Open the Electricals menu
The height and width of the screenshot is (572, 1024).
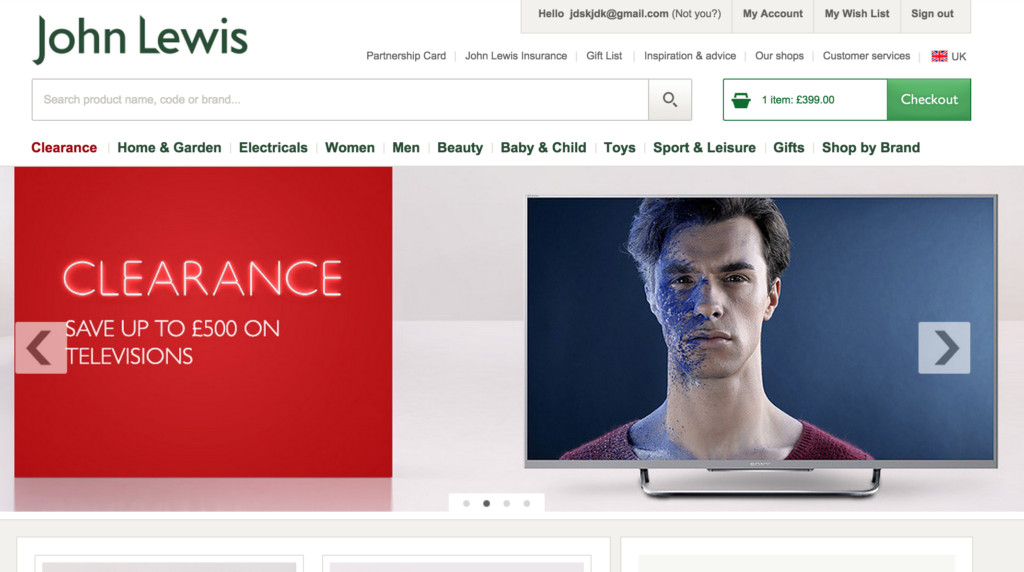[x=273, y=148]
